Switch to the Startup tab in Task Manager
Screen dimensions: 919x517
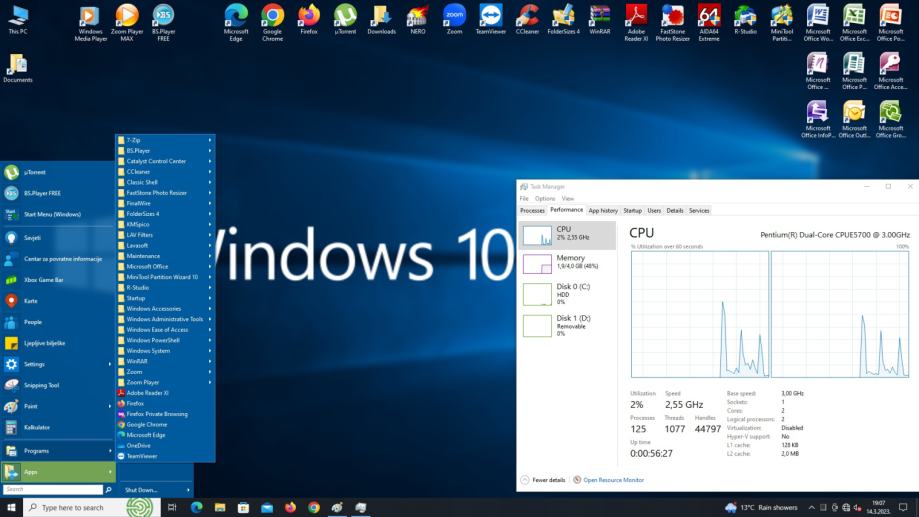pos(632,210)
